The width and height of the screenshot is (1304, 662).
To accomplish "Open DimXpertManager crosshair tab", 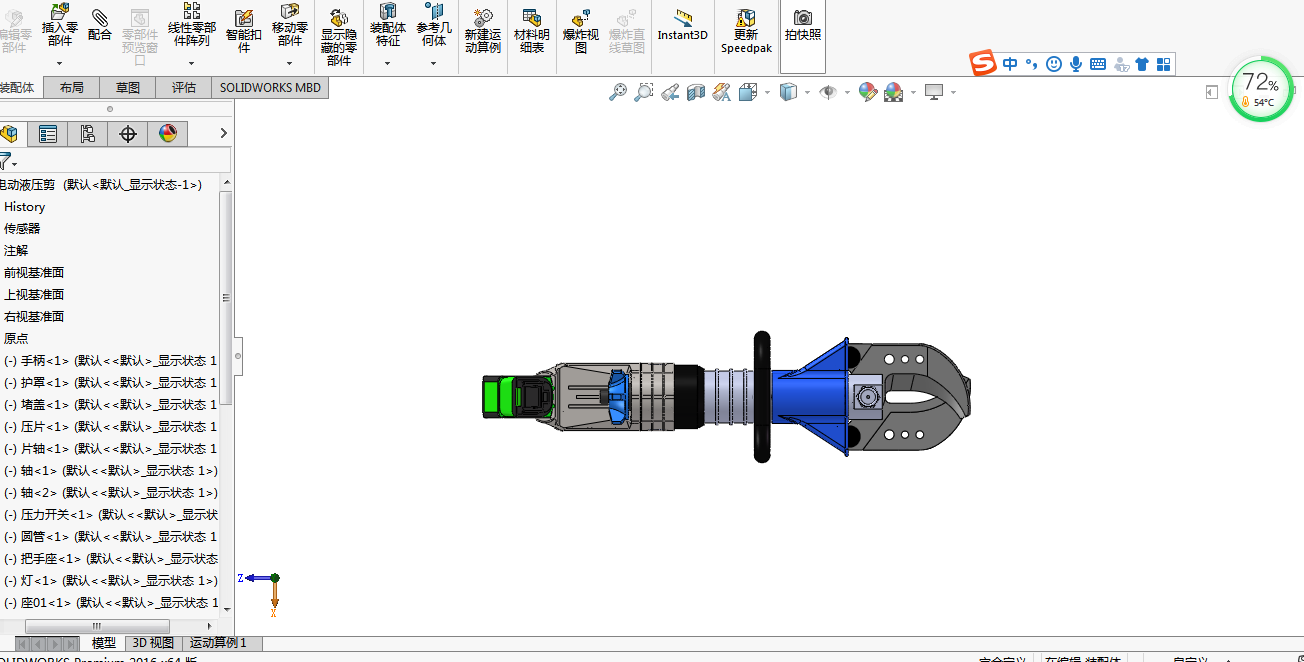I will coord(127,134).
